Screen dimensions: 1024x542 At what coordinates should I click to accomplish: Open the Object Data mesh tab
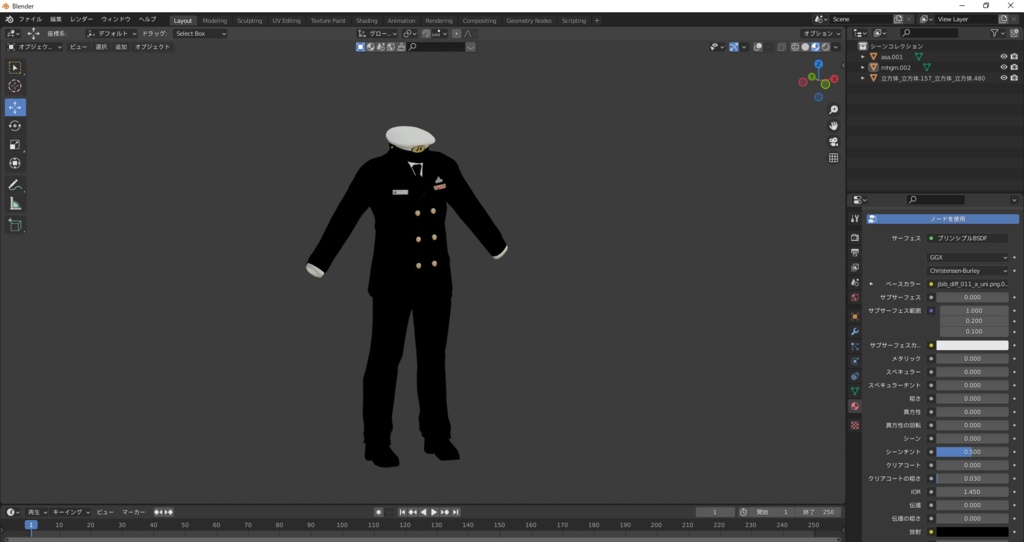coord(855,391)
